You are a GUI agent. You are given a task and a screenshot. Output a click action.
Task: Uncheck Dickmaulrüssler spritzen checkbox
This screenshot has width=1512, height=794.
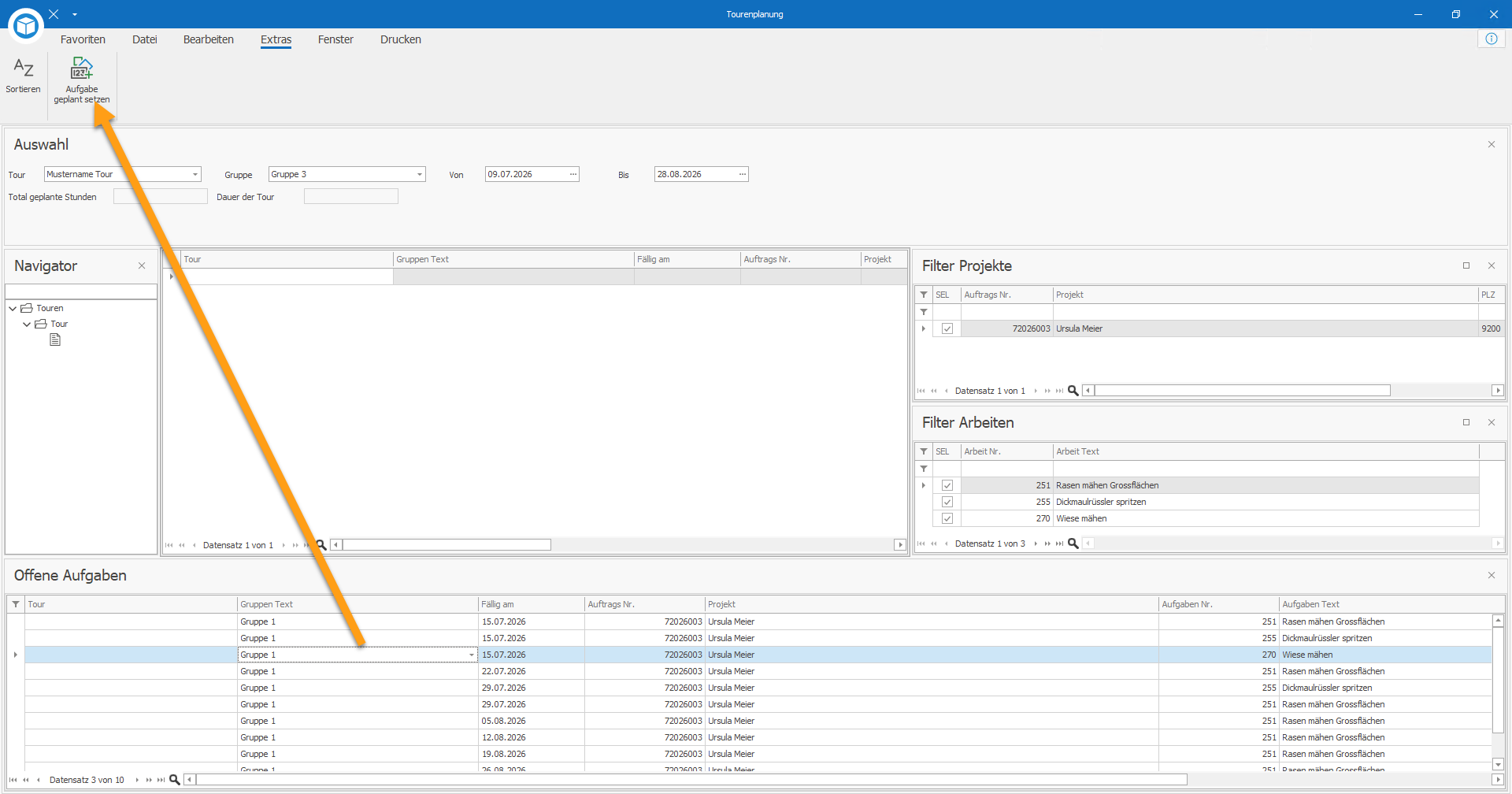tap(947, 502)
